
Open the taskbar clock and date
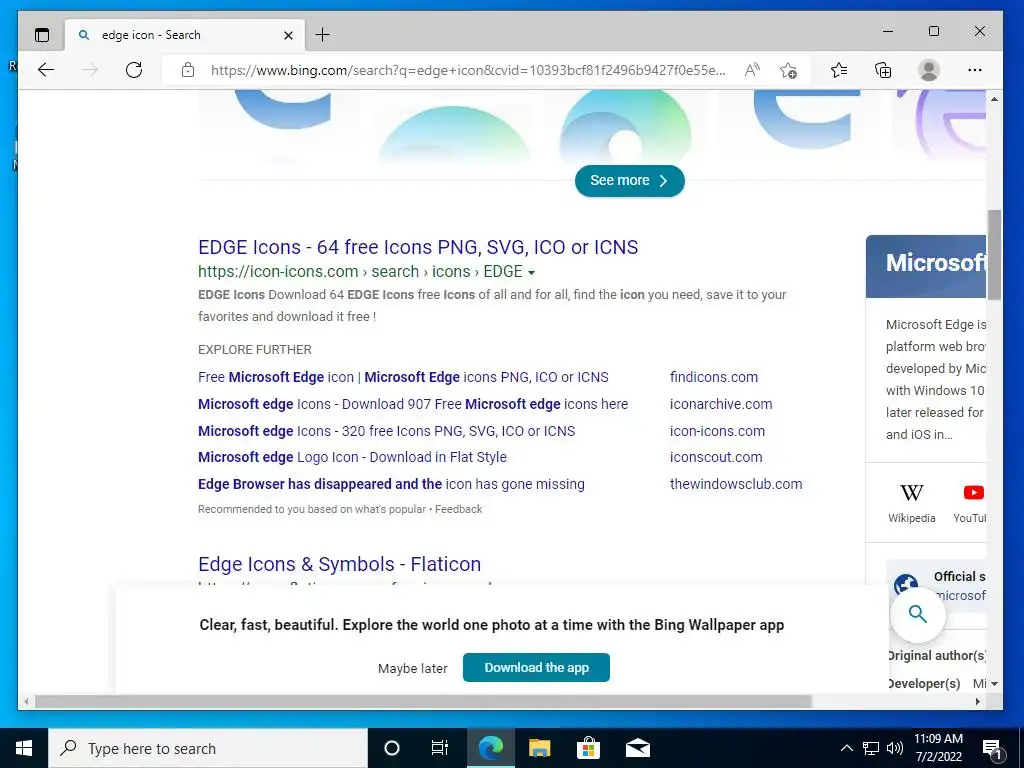(938, 748)
